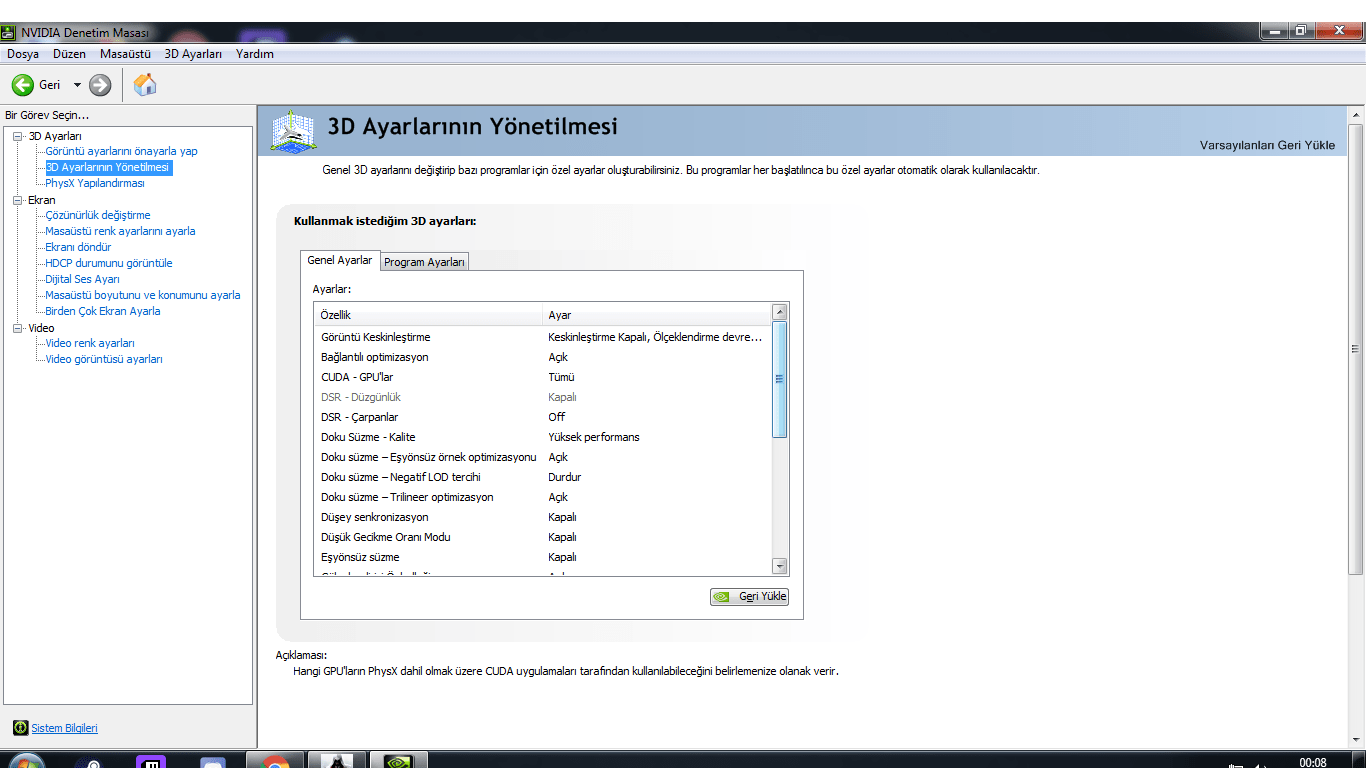Click the Geri Yükle button

[749, 597]
